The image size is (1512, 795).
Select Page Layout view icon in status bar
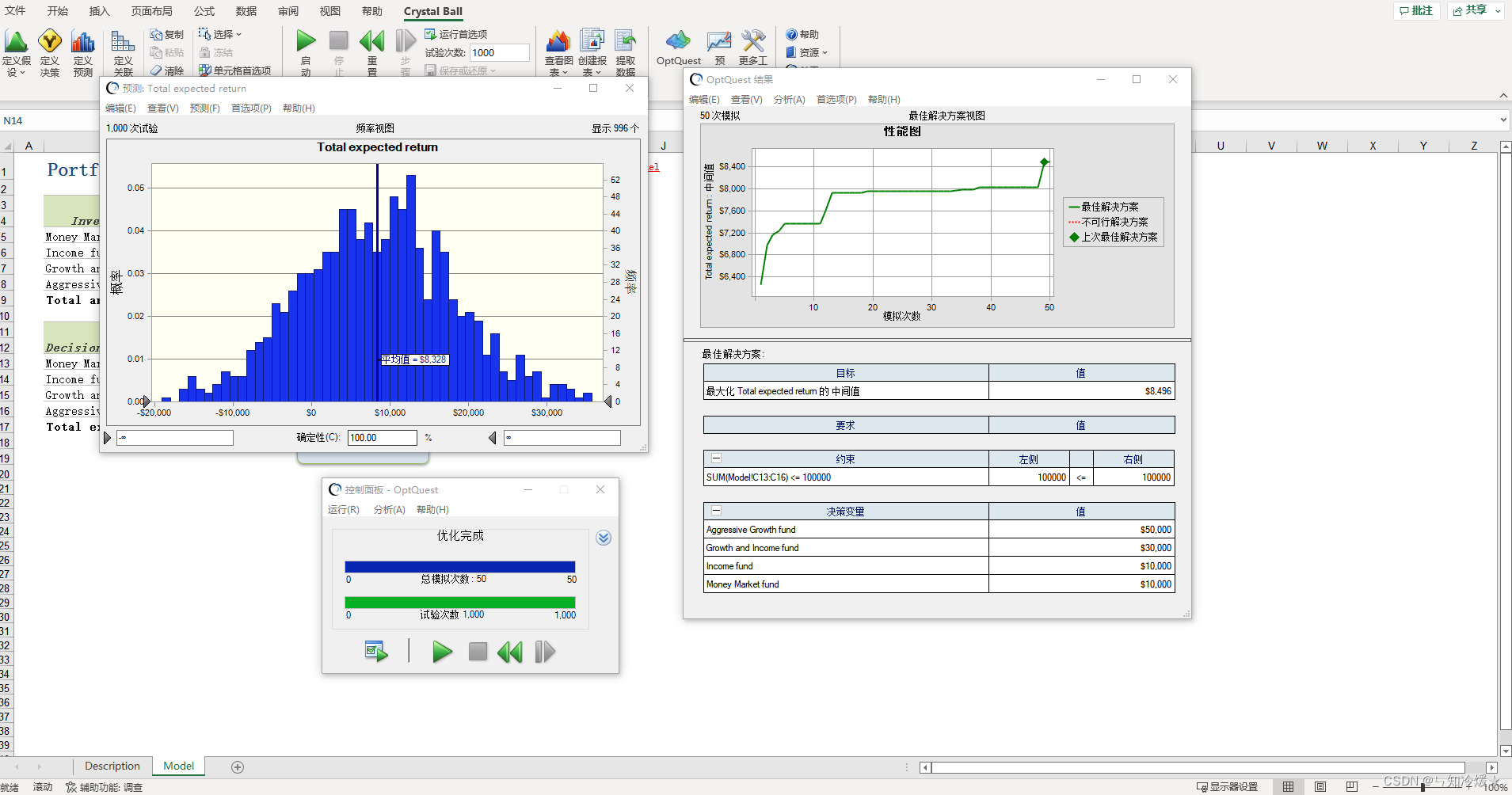[x=1320, y=787]
